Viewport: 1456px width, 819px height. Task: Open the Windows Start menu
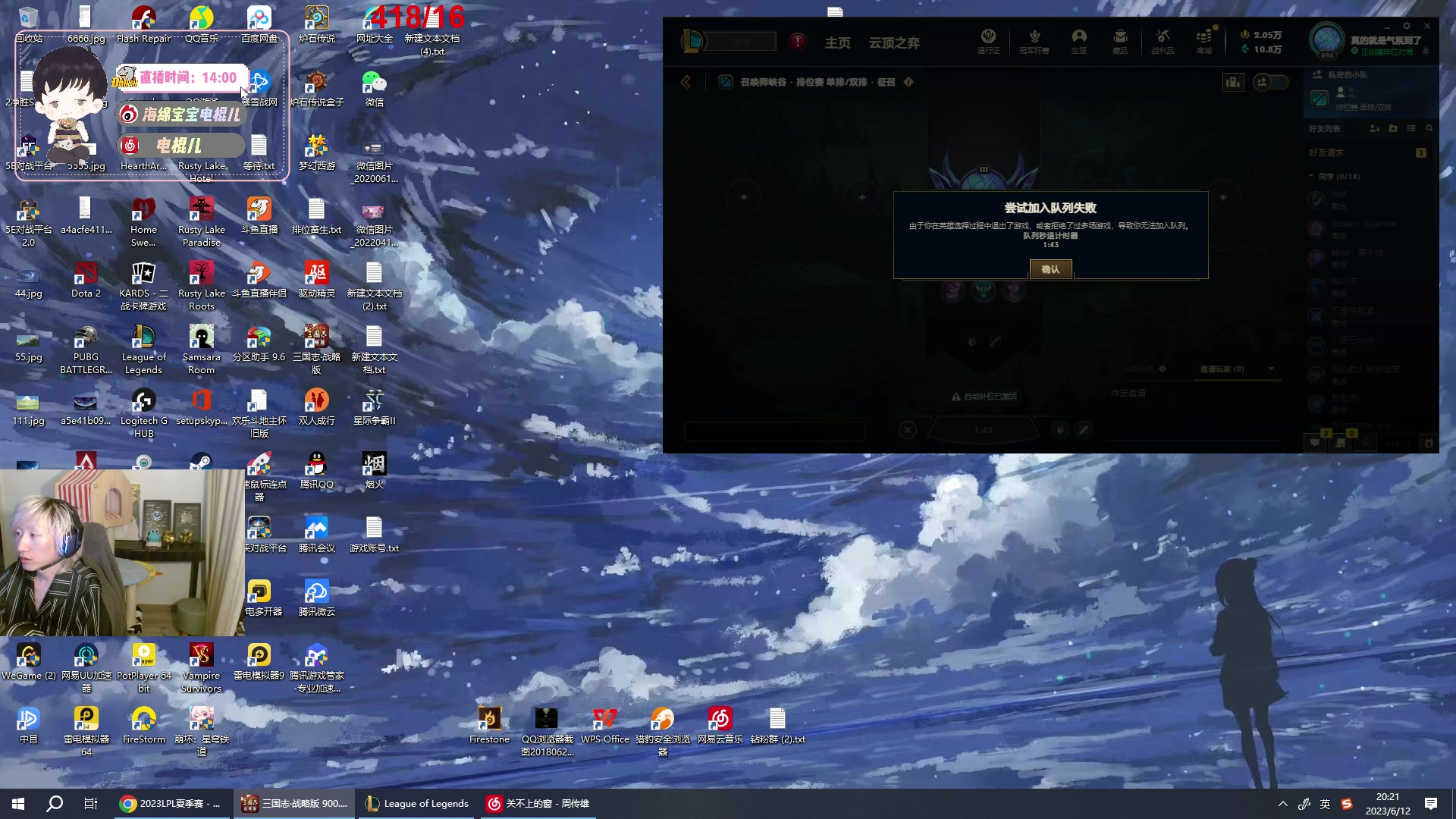coord(18,804)
